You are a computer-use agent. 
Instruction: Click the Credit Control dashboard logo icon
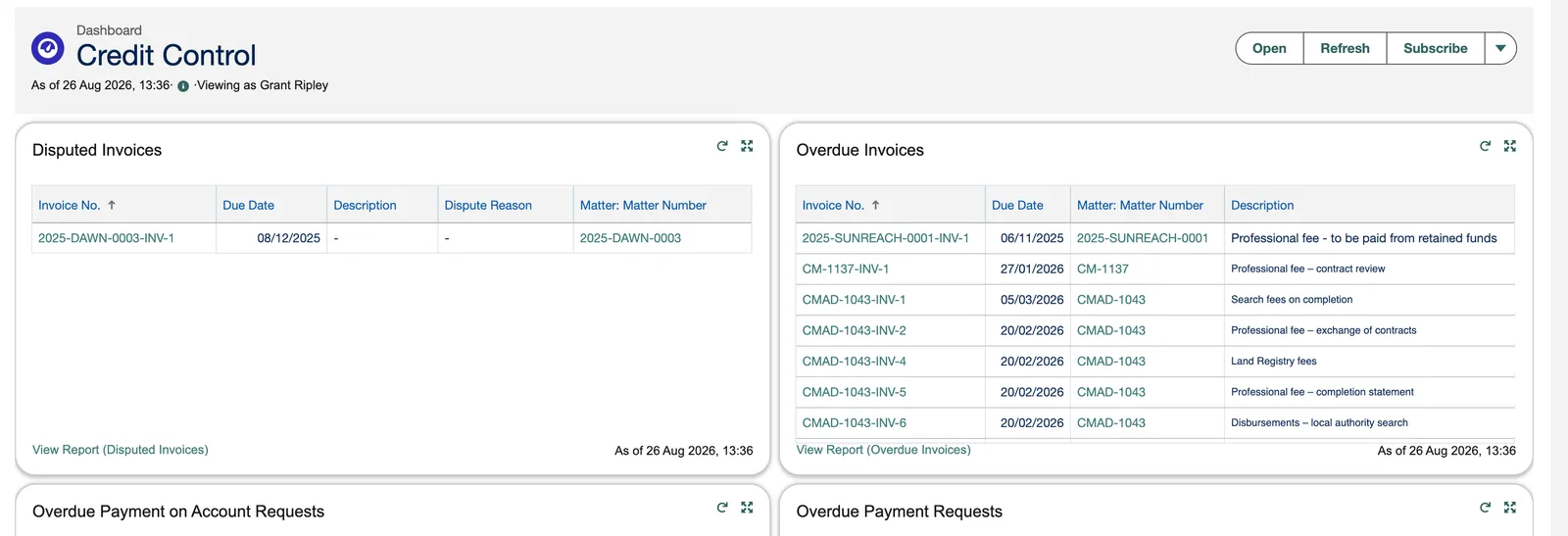pos(47,47)
